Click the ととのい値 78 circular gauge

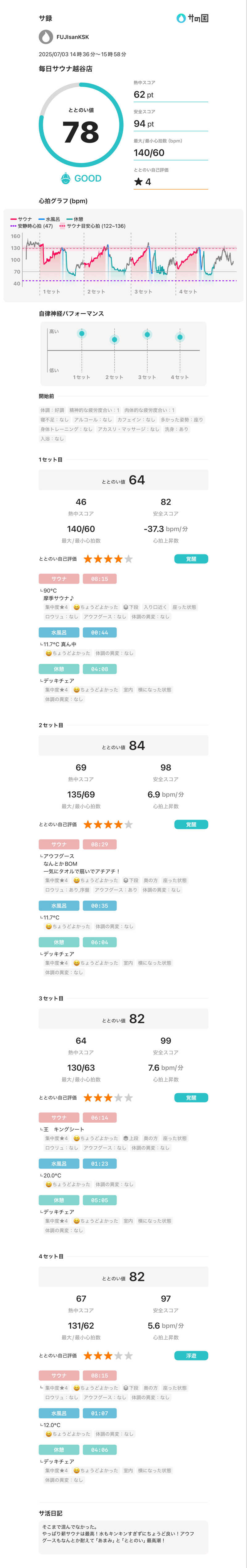[81, 126]
